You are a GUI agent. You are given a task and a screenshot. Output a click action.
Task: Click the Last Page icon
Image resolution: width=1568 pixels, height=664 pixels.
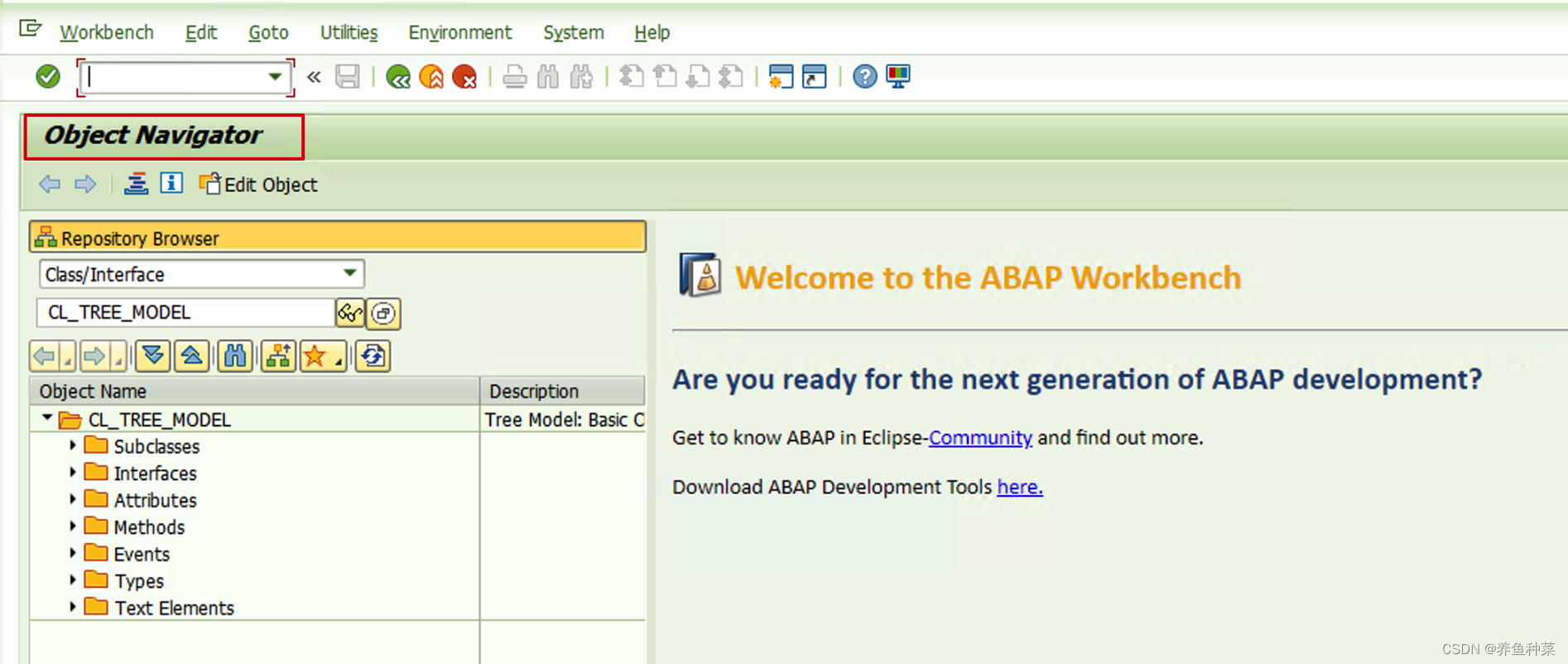tap(731, 77)
